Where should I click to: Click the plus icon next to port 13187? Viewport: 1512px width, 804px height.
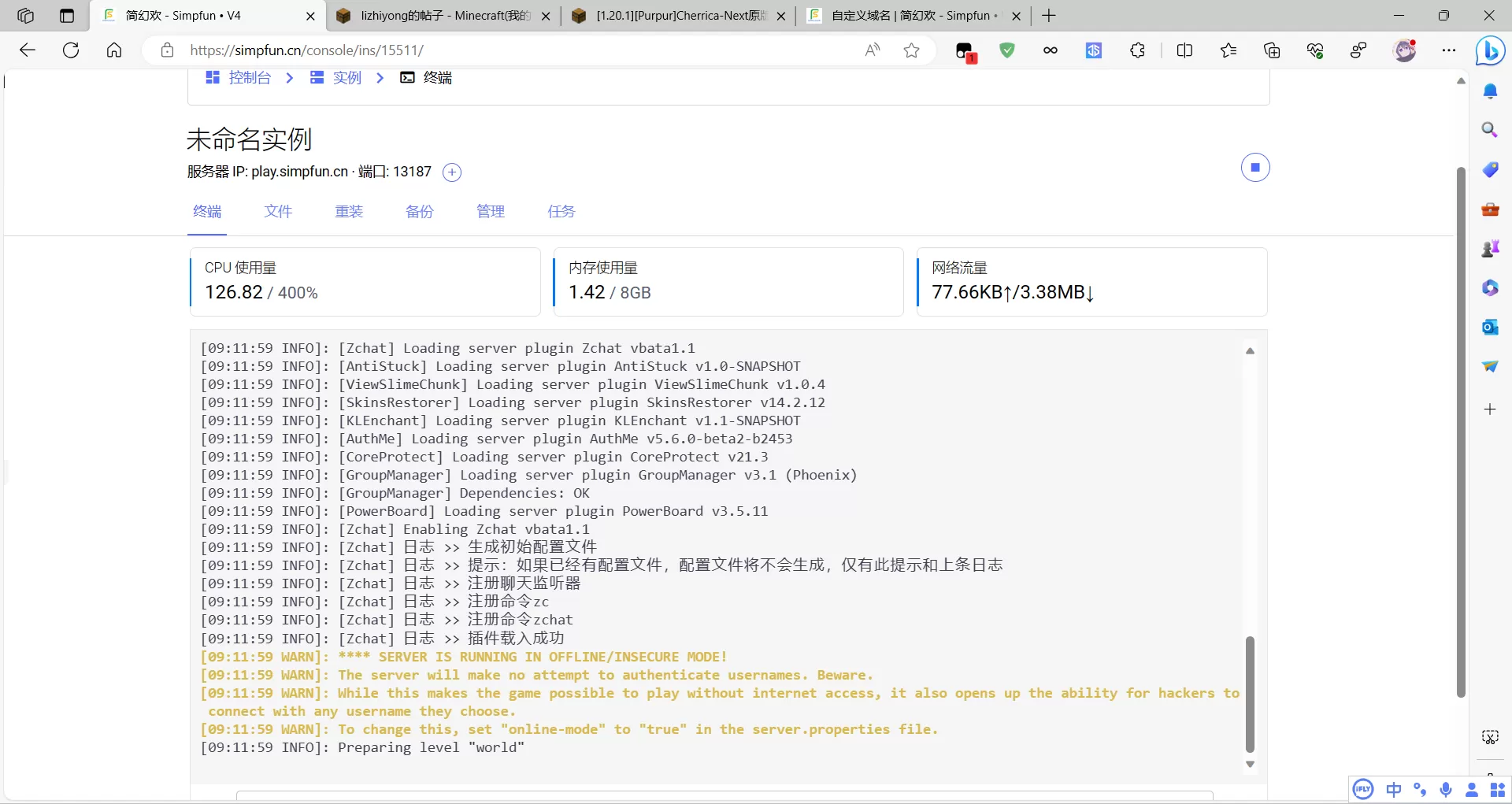(452, 172)
